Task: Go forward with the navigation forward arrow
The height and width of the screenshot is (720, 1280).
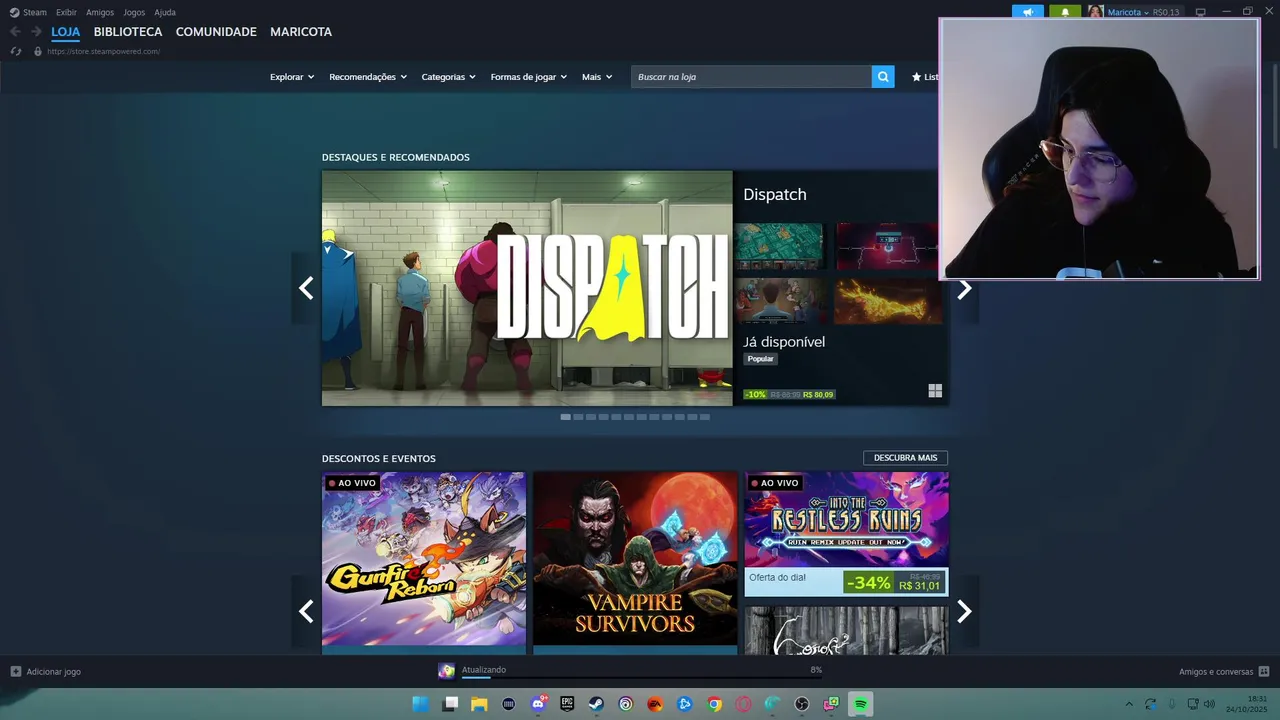Action: (x=36, y=32)
